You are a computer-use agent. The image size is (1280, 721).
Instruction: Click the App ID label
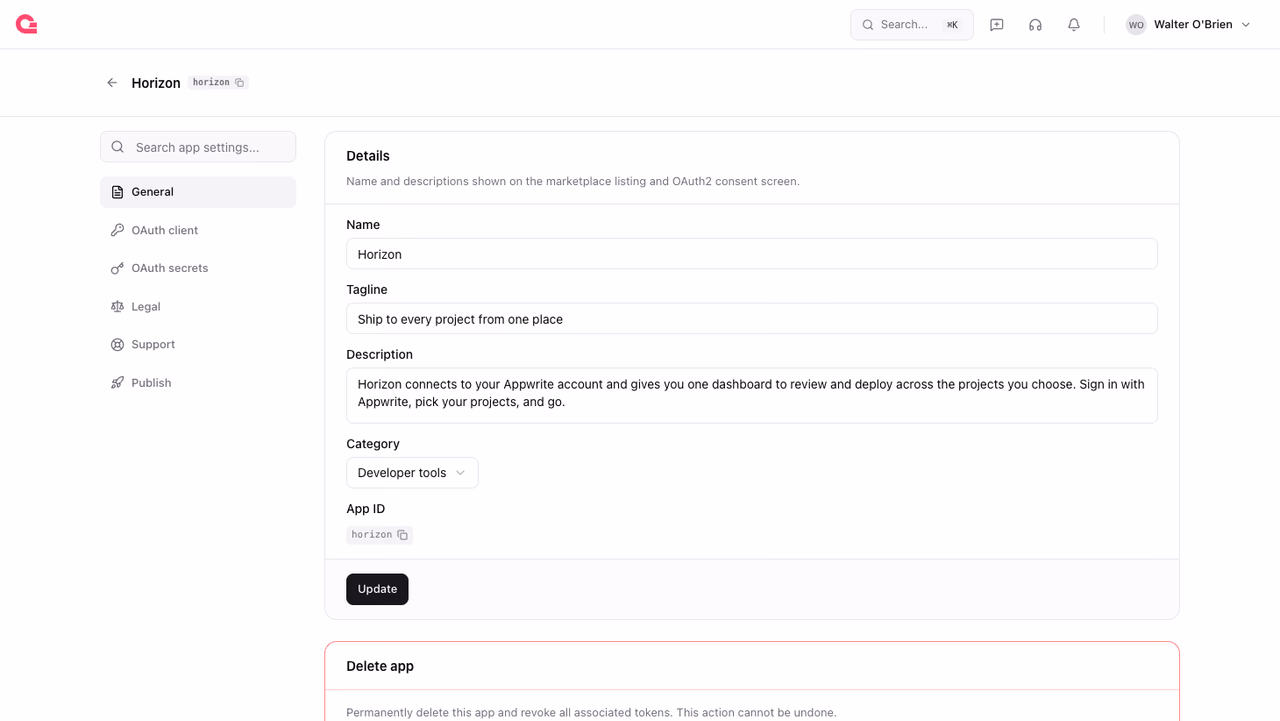pyautogui.click(x=366, y=509)
